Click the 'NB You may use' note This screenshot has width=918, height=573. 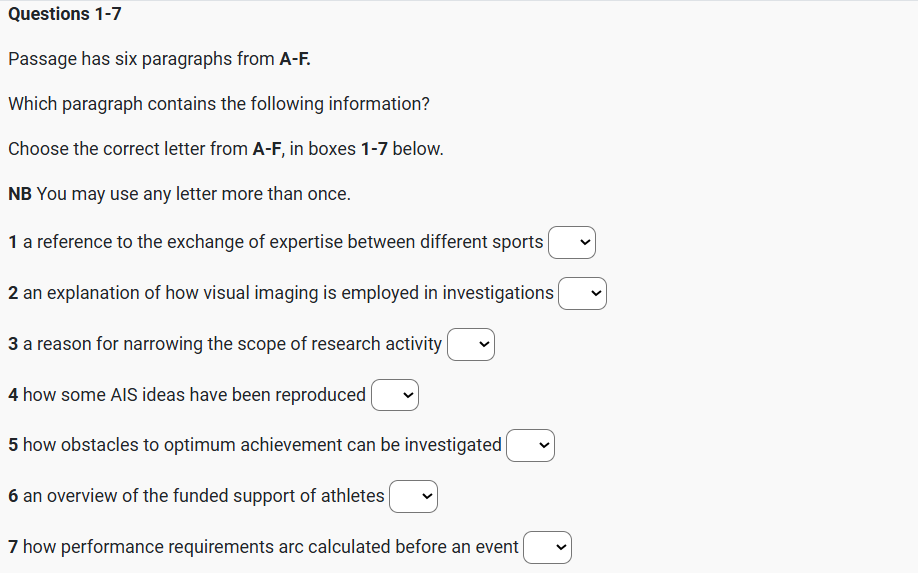pyautogui.click(x=179, y=194)
